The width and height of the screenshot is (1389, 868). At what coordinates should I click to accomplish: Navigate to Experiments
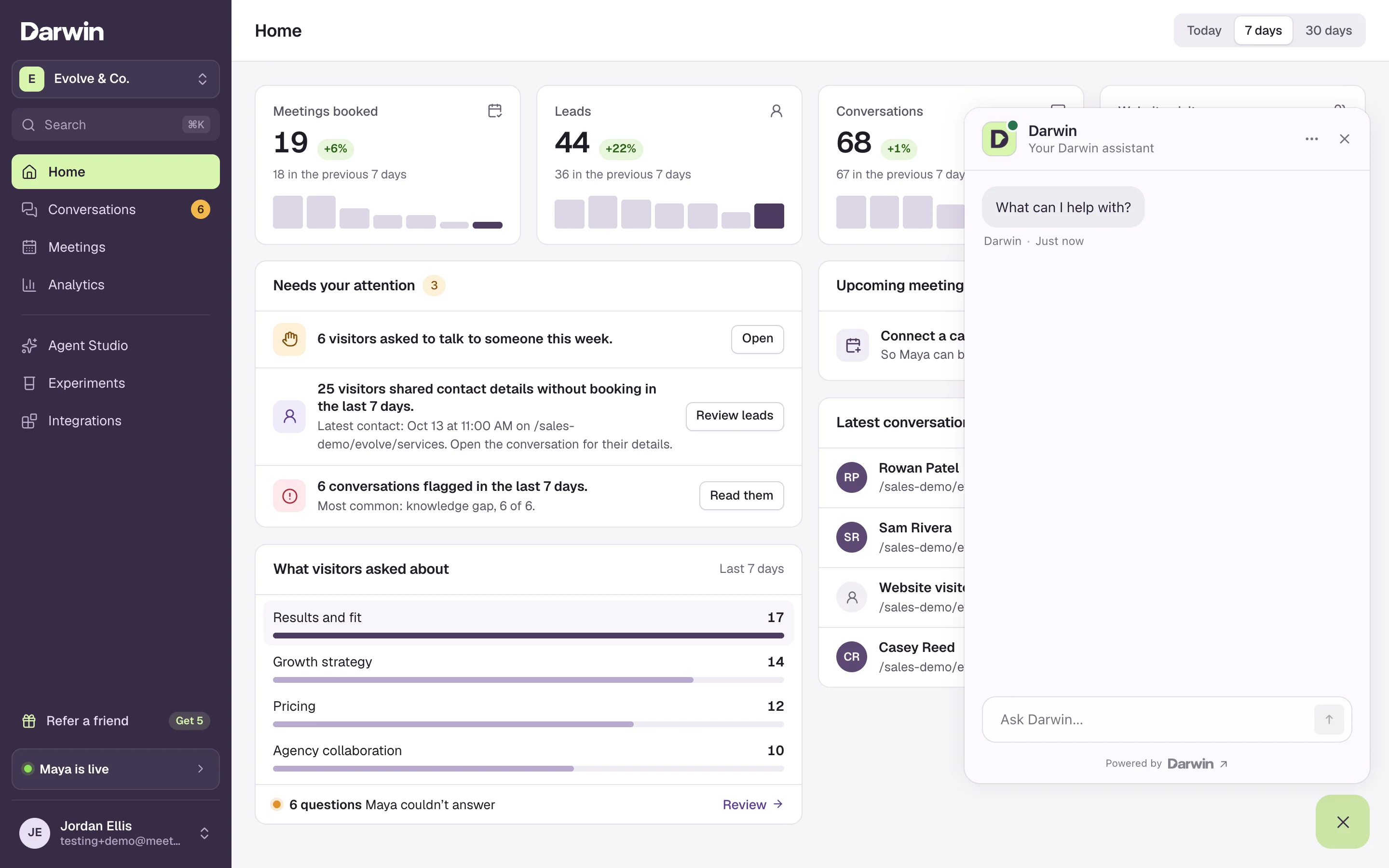point(115,383)
